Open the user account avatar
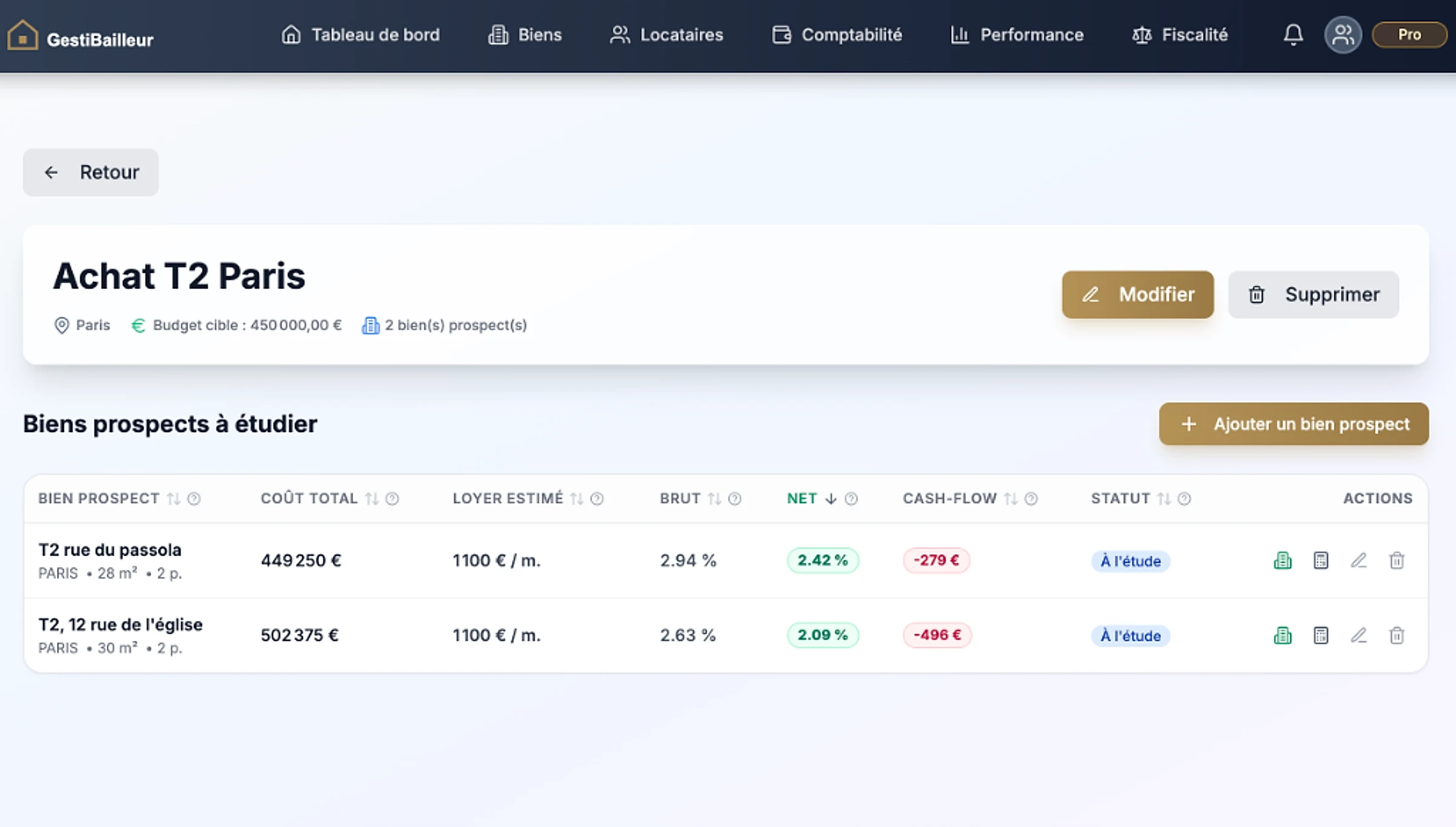The image size is (1456, 827). tap(1343, 35)
